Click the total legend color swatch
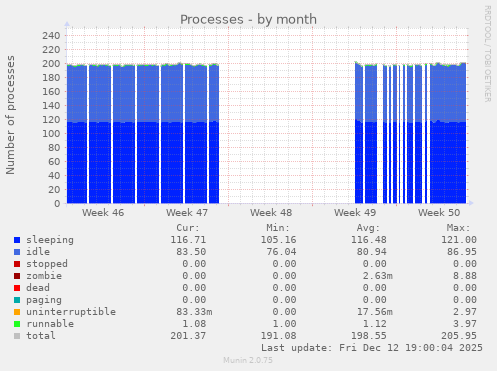This screenshot has height=371, width=497. (17, 336)
